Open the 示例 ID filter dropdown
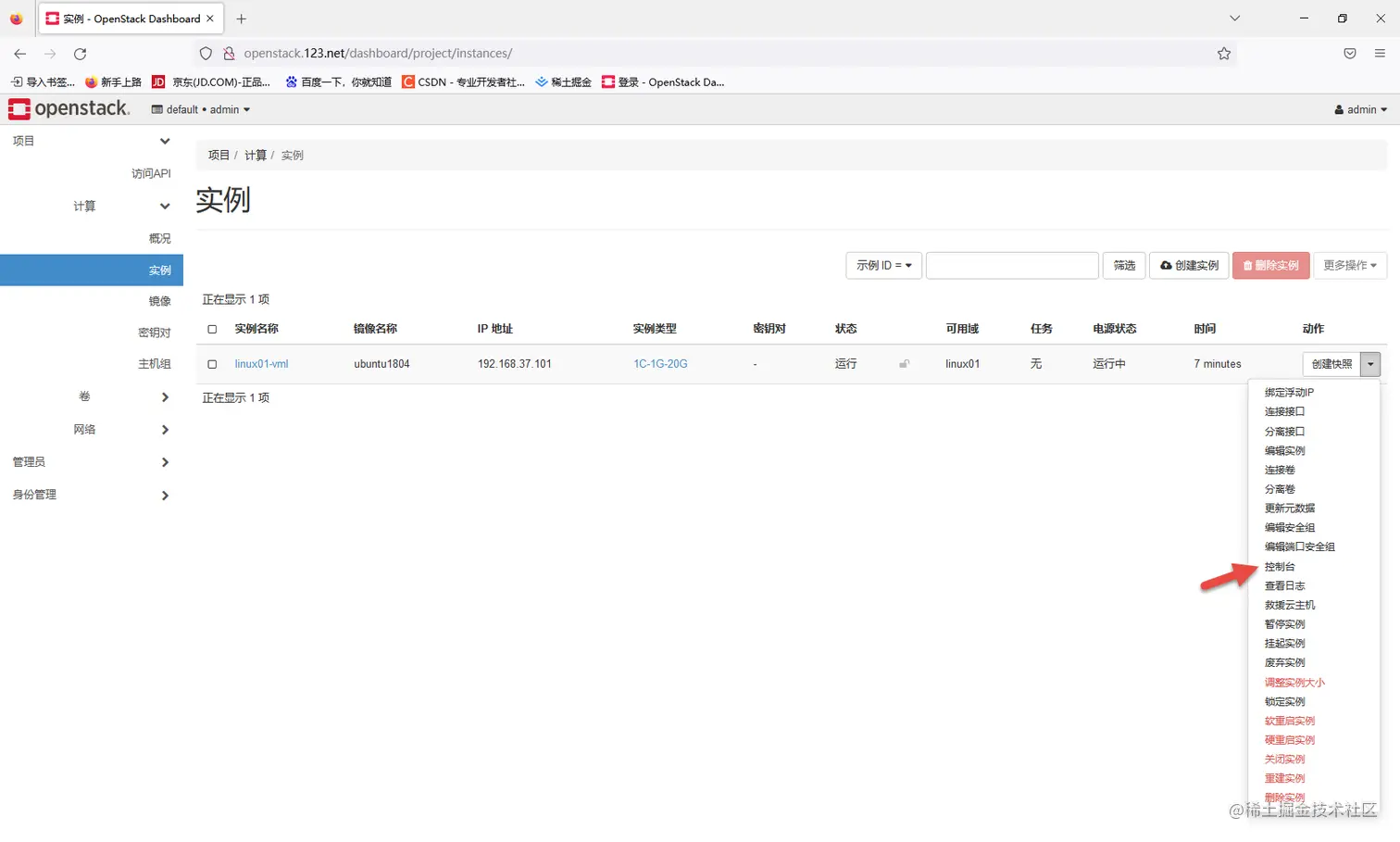This screenshot has height=842, width=1400. tap(883, 266)
